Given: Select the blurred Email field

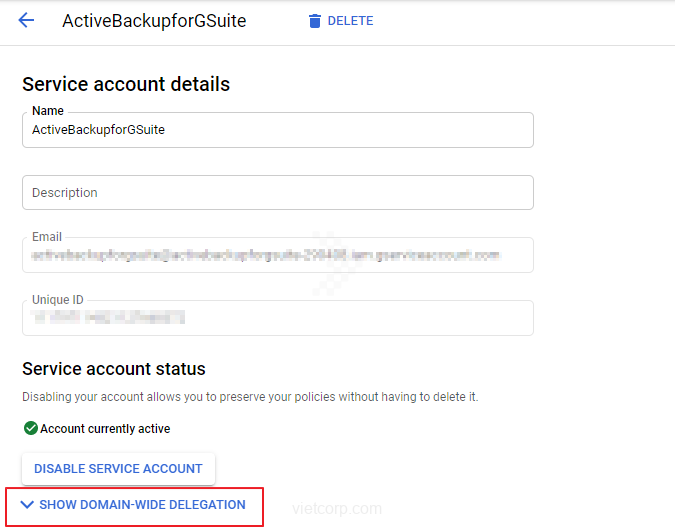Looking at the screenshot, I should tap(277, 256).
